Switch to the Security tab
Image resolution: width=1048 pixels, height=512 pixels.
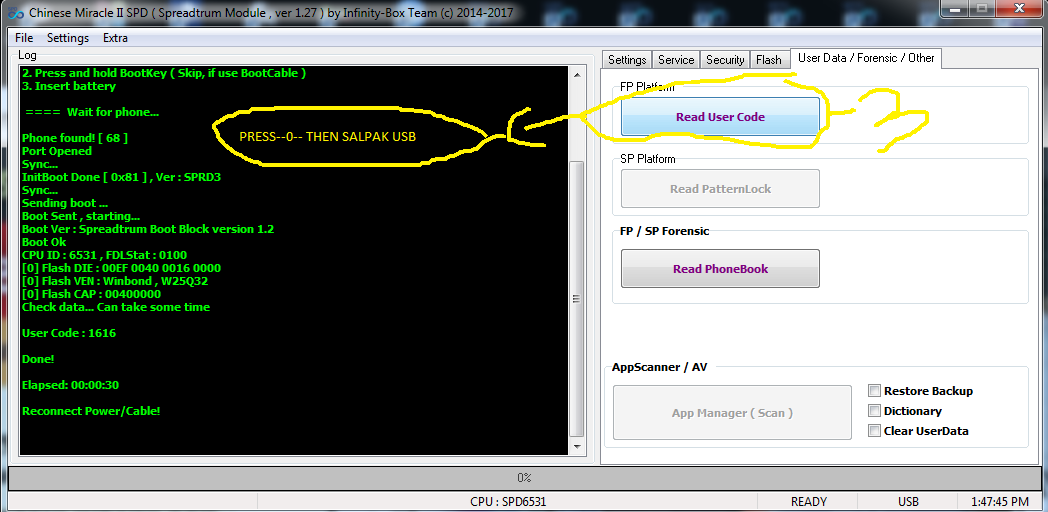click(x=725, y=59)
